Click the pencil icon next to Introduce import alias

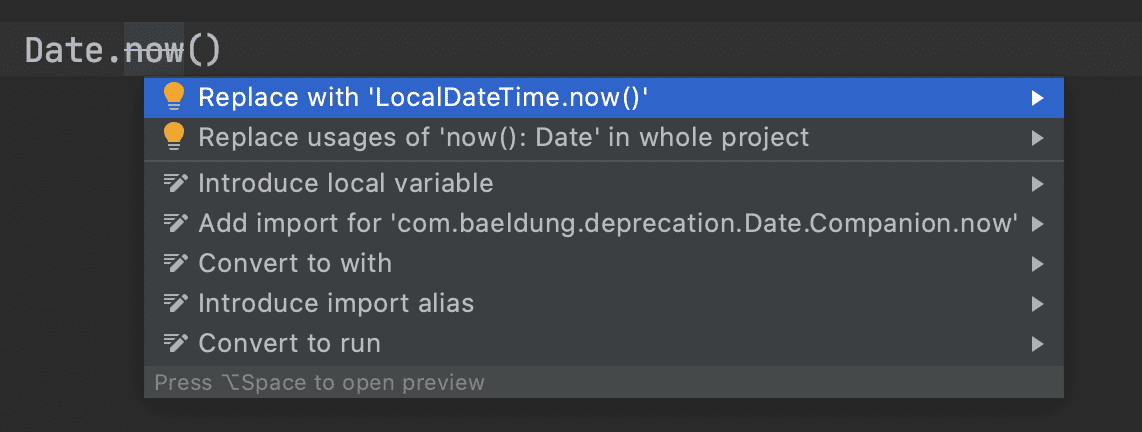(176, 303)
